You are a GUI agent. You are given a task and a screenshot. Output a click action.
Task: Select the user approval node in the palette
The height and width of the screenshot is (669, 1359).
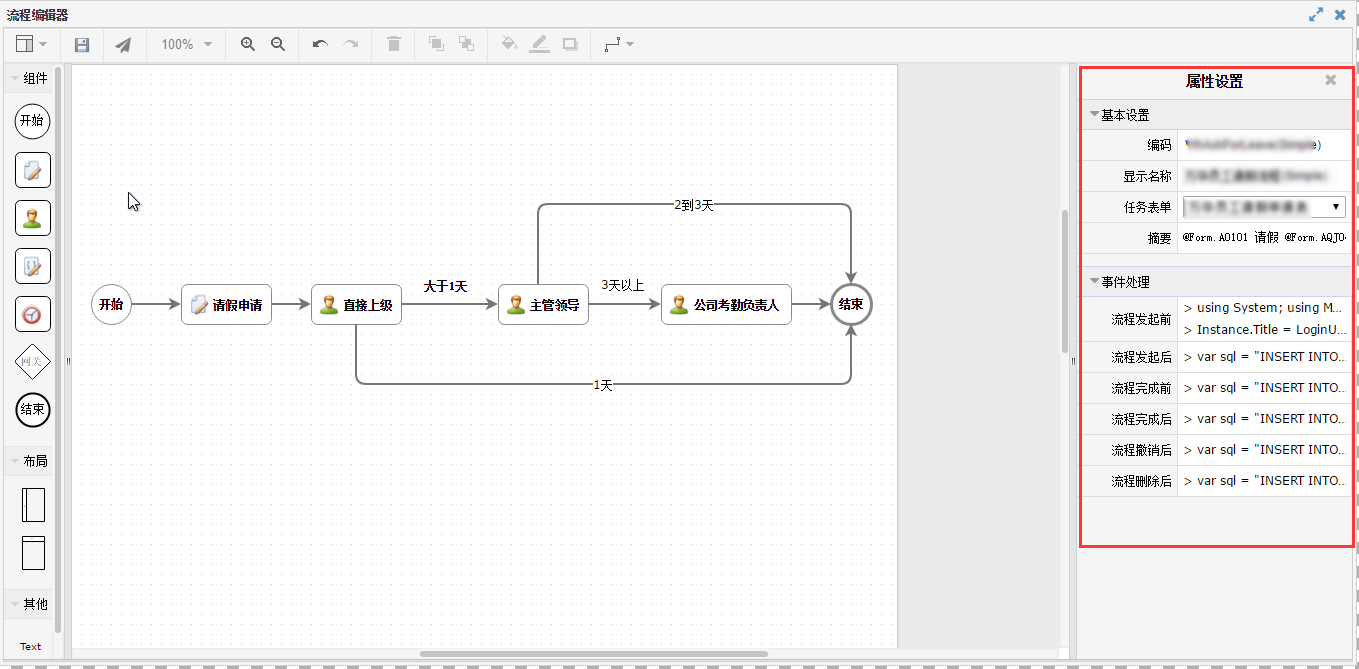(x=32, y=218)
